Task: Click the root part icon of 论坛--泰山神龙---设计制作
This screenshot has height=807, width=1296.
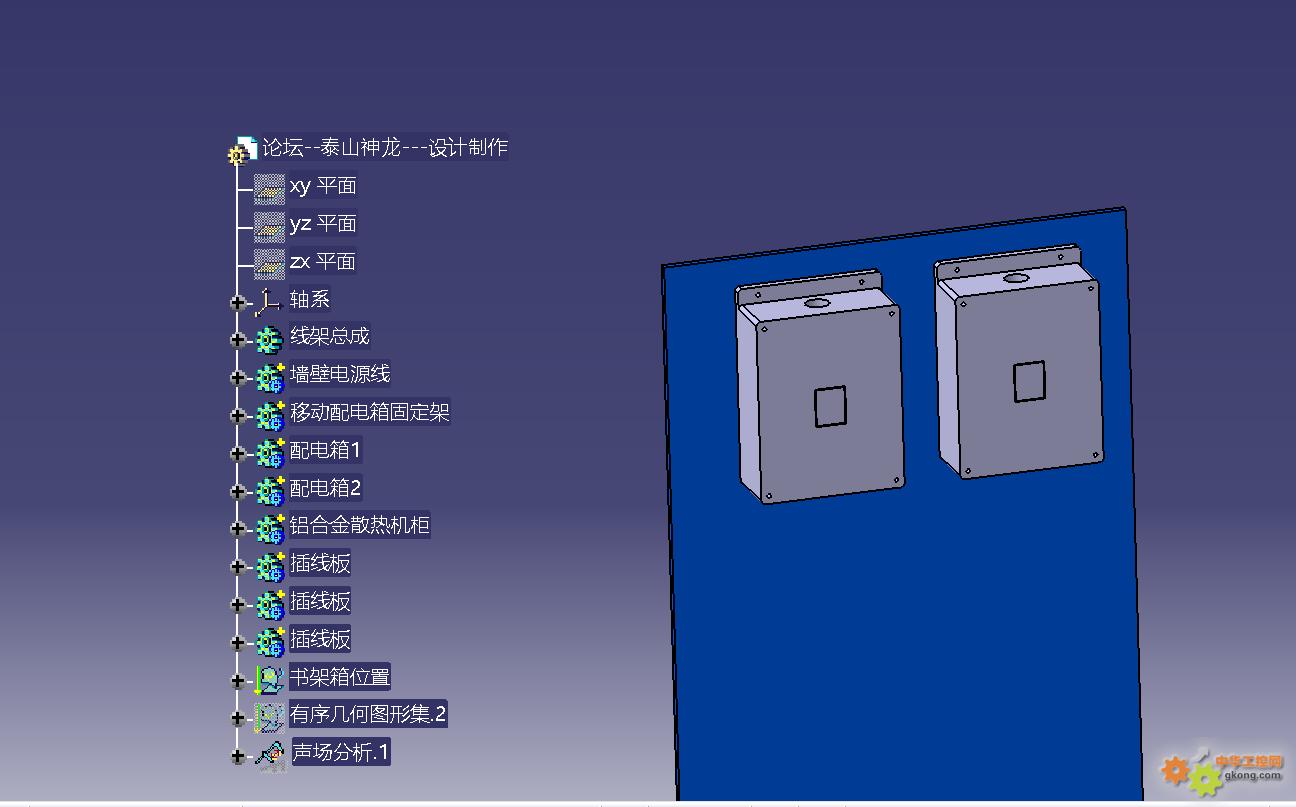Action: tap(242, 150)
